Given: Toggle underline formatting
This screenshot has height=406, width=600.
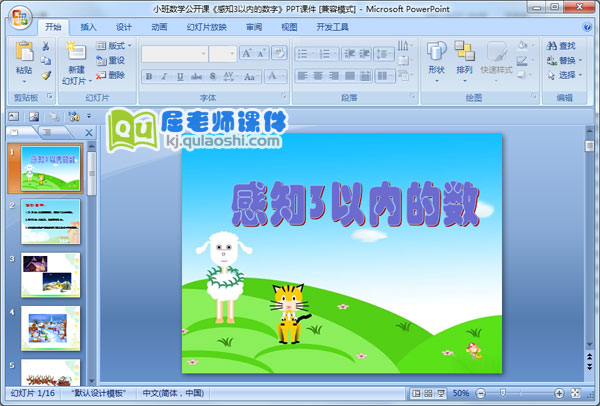Looking at the screenshot, I should (x=180, y=77).
